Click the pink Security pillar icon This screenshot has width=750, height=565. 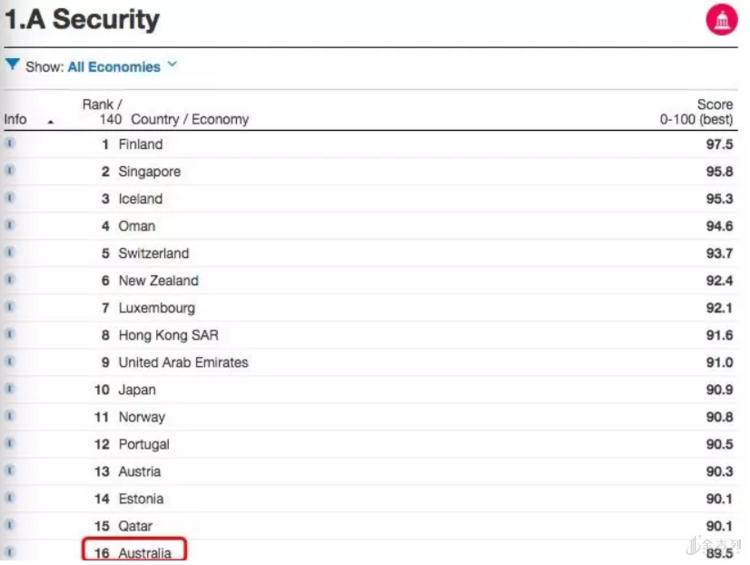point(721,19)
